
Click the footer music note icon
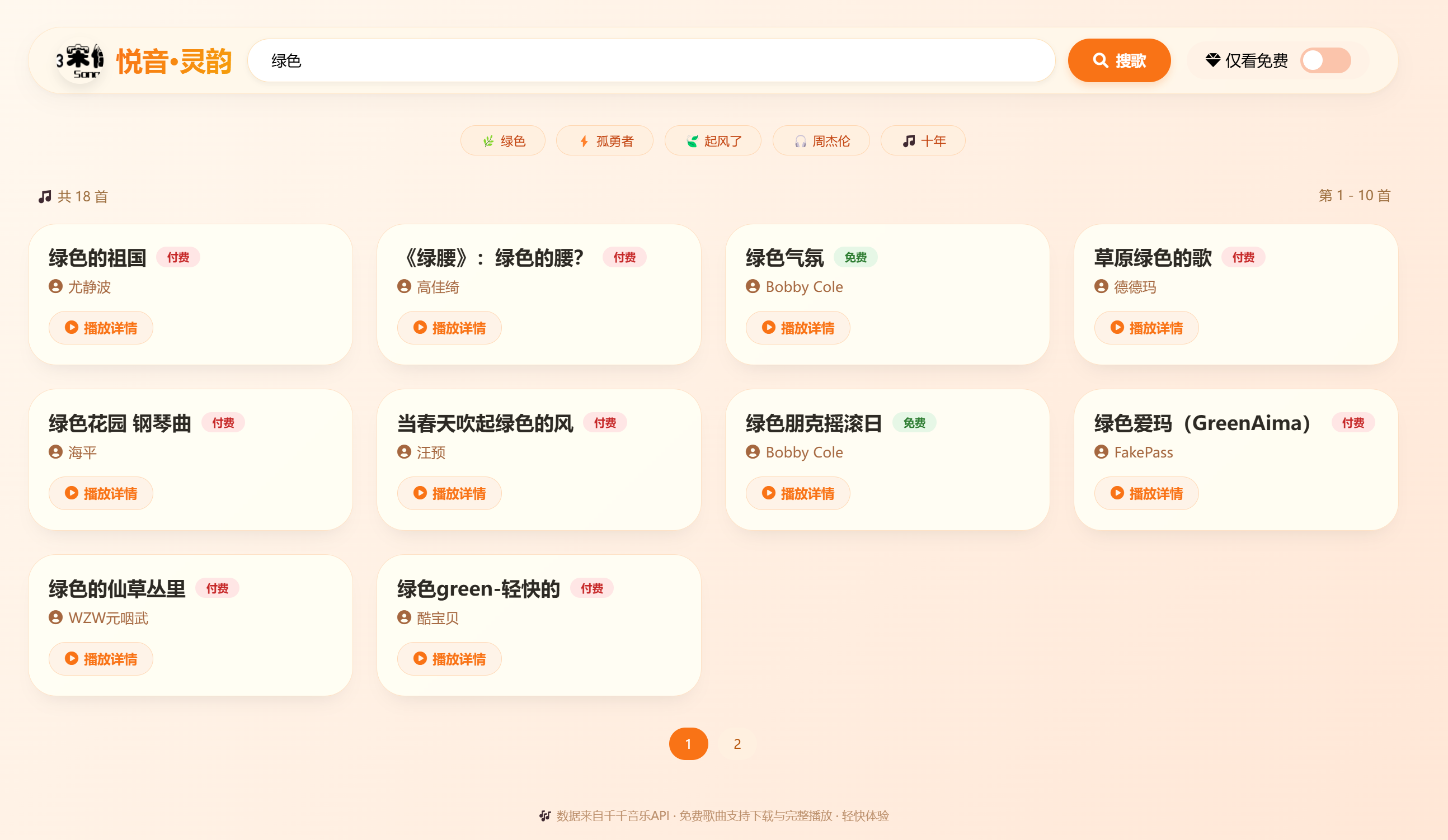545,815
